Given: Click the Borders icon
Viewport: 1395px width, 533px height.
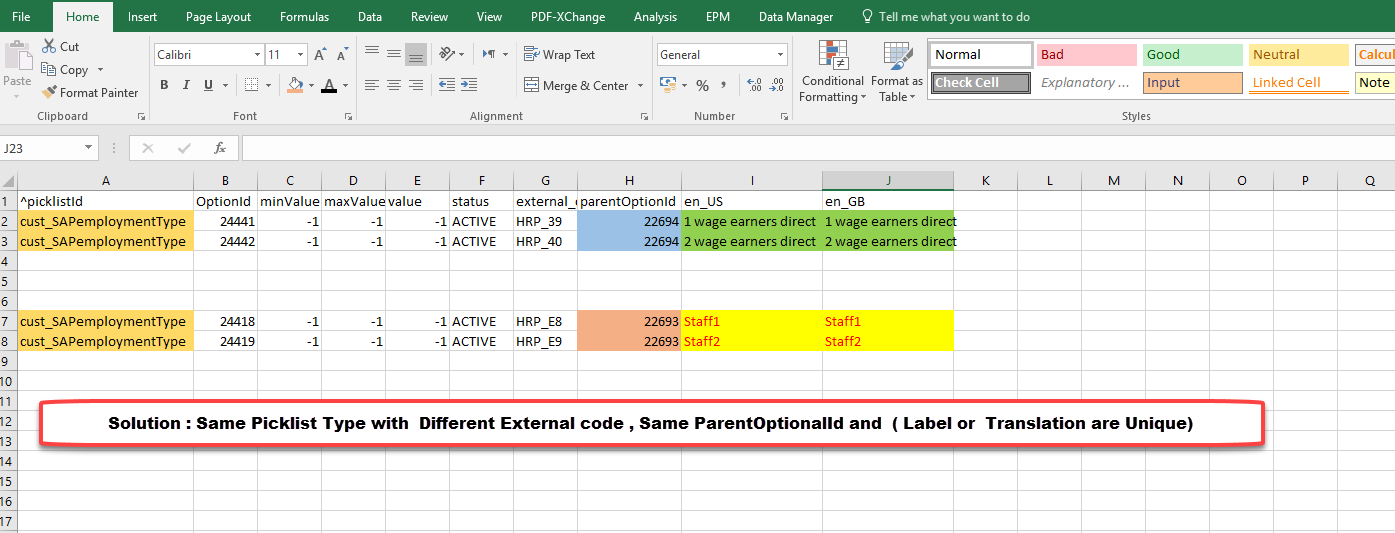Looking at the screenshot, I should 251,86.
